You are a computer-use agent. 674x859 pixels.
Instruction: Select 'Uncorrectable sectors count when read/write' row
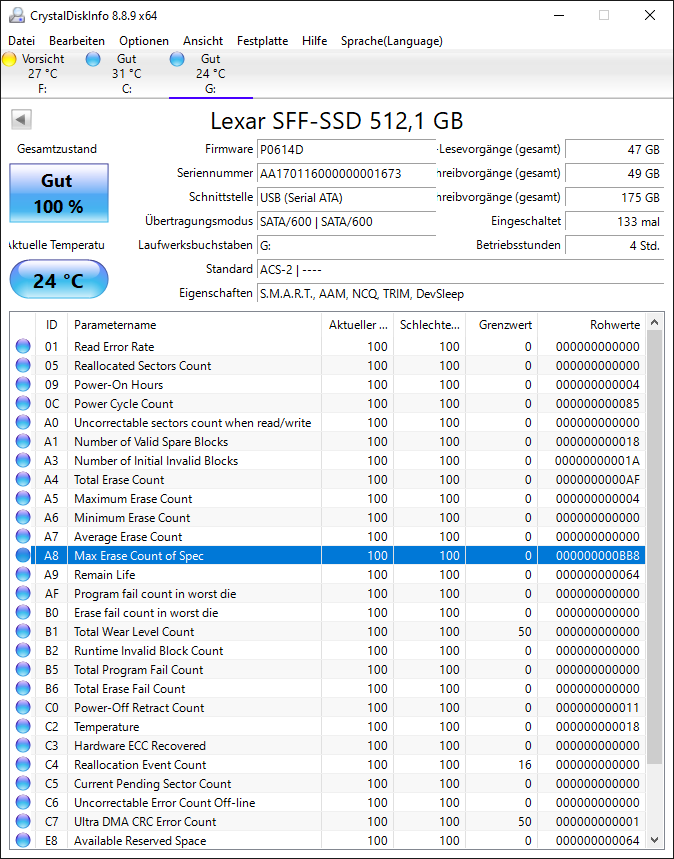click(328, 422)
